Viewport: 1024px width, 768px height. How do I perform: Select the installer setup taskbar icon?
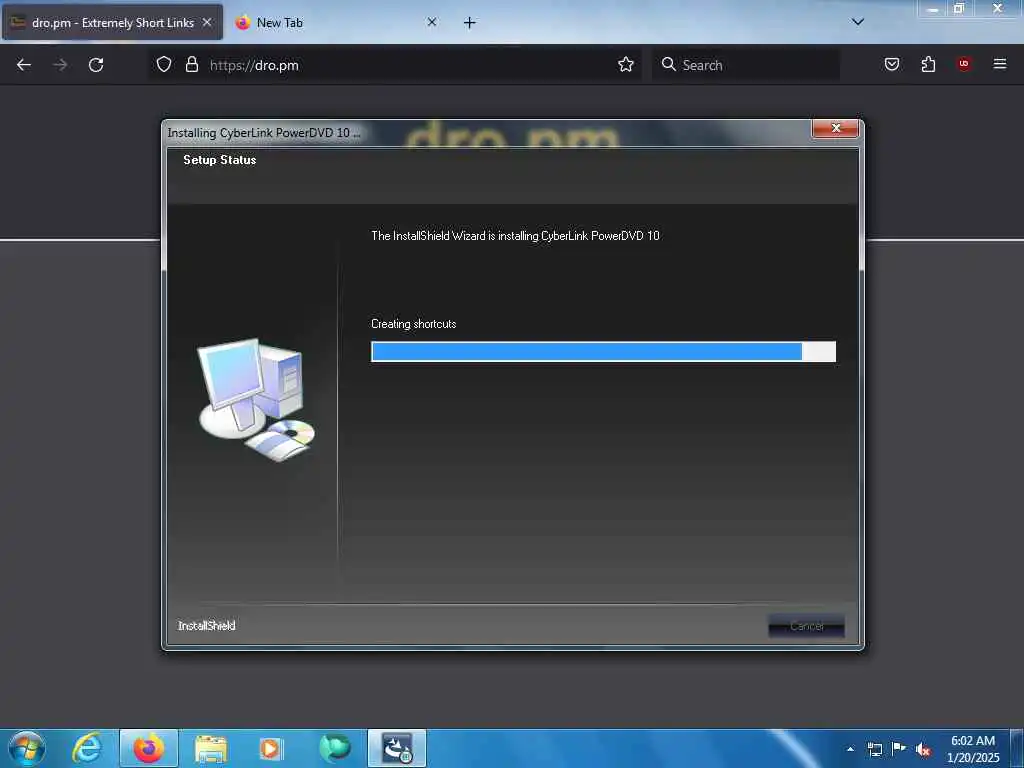(397, 748)
